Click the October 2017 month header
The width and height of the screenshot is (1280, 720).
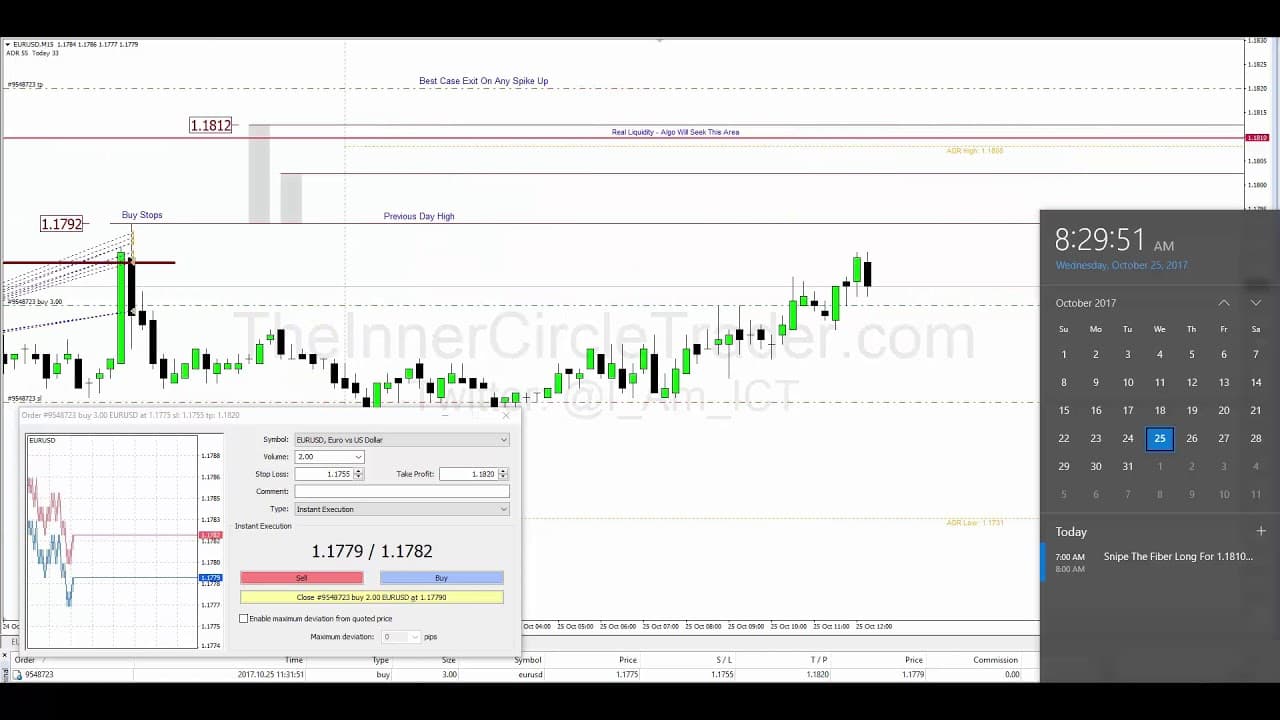1086,303
